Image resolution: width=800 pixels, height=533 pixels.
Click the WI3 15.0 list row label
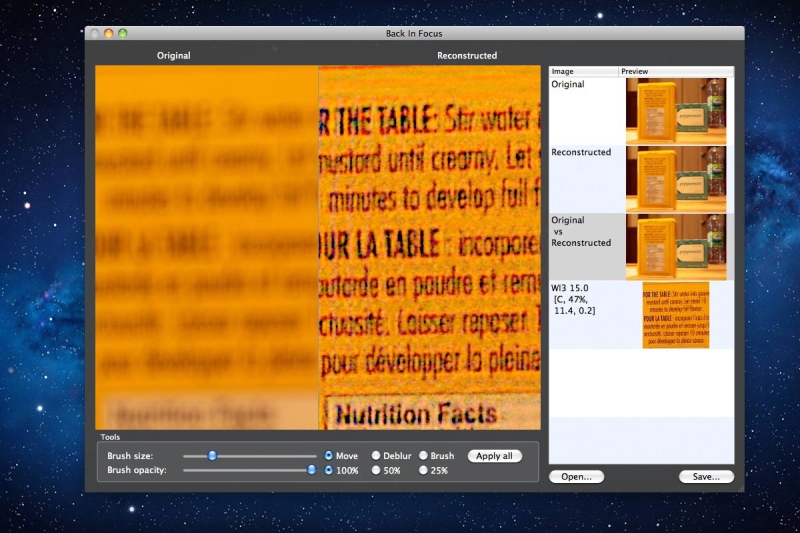click(573, 299)
